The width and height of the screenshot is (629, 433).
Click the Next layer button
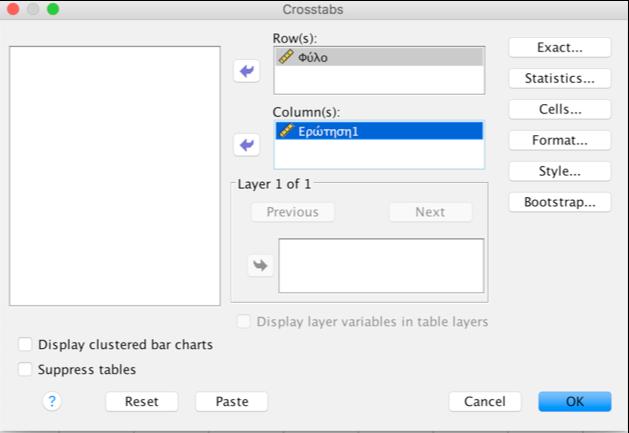click(430, 212)
